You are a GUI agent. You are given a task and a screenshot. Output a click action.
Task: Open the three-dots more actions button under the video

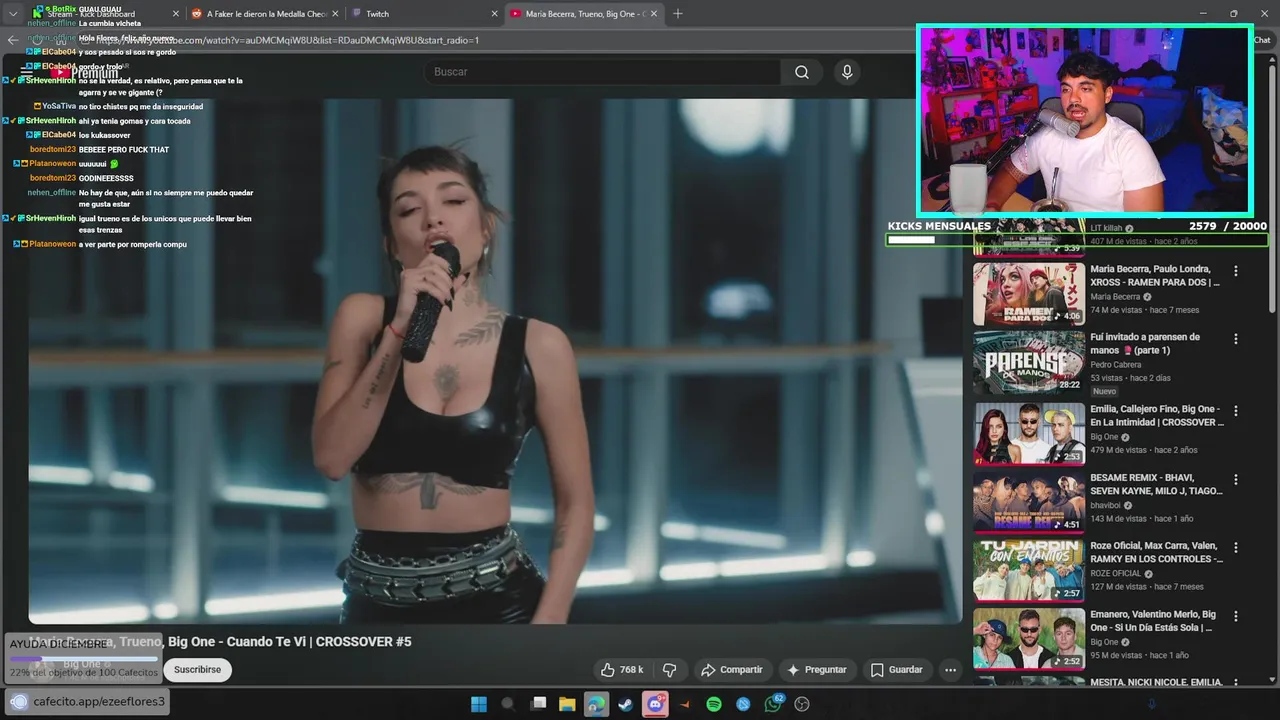point(951,670)
